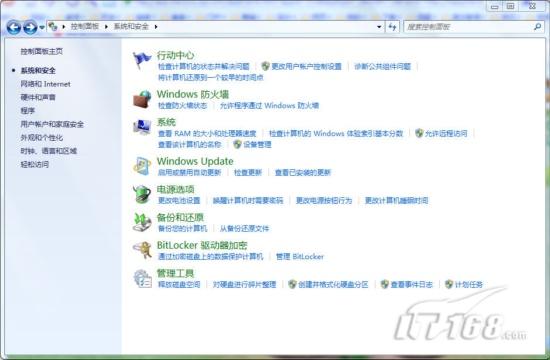Click the Windows Update icon

coord(142,166)
